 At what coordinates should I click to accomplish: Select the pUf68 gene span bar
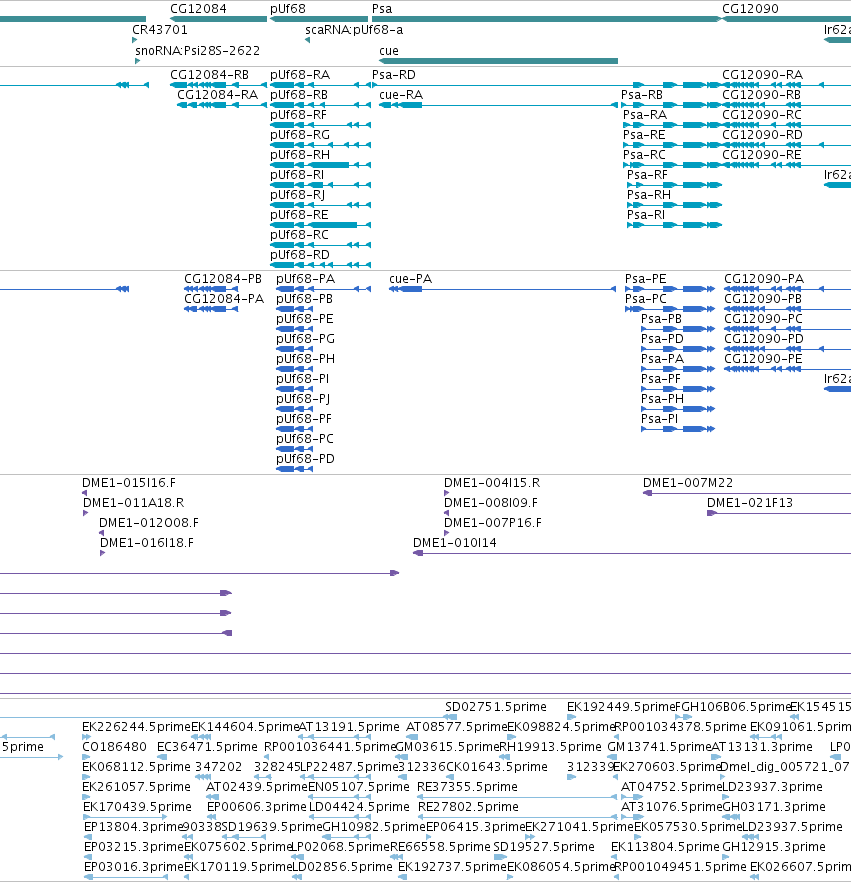(x=319, y=19)
